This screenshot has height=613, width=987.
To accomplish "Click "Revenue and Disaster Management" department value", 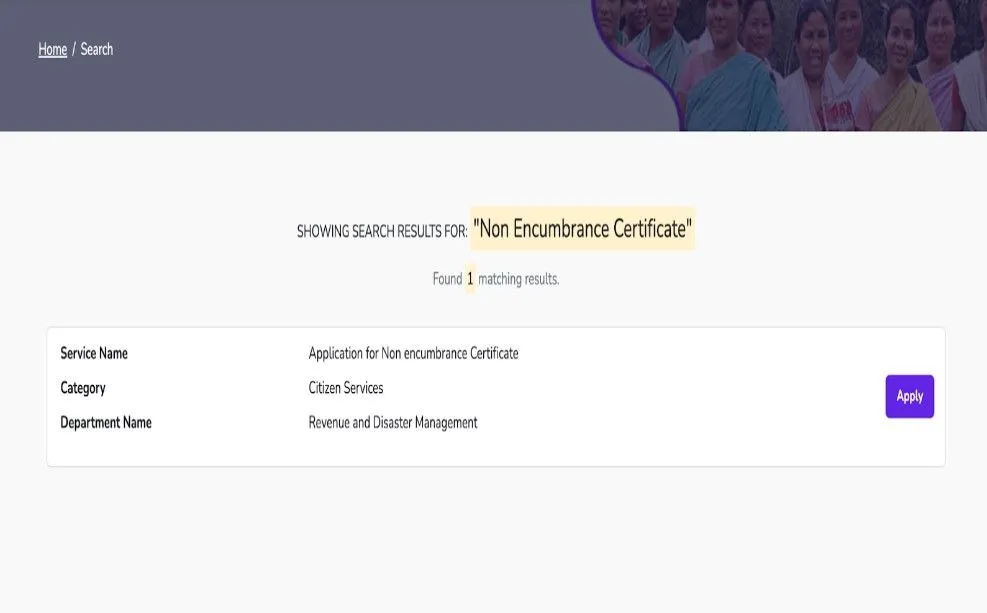I will click(392, 423).
